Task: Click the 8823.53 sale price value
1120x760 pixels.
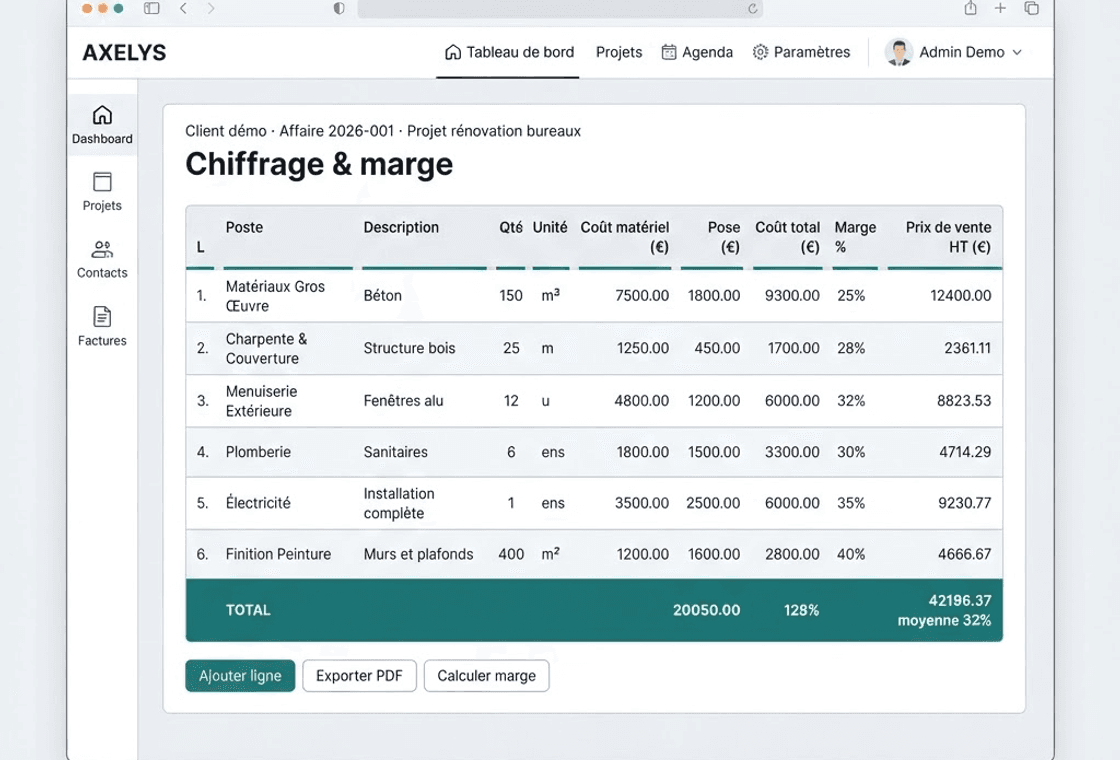Action: [x=964, y=401]
